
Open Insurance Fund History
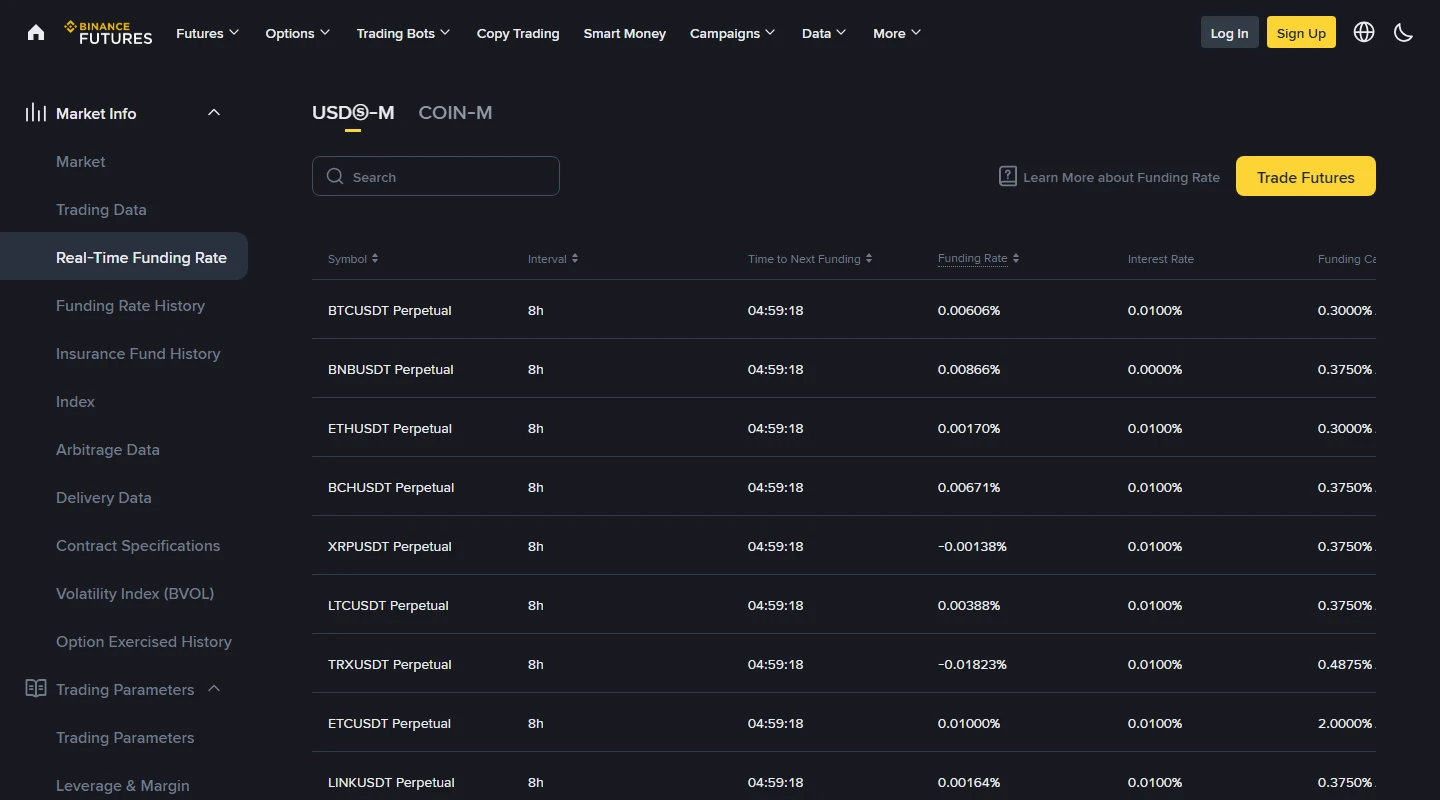point(138,353)
